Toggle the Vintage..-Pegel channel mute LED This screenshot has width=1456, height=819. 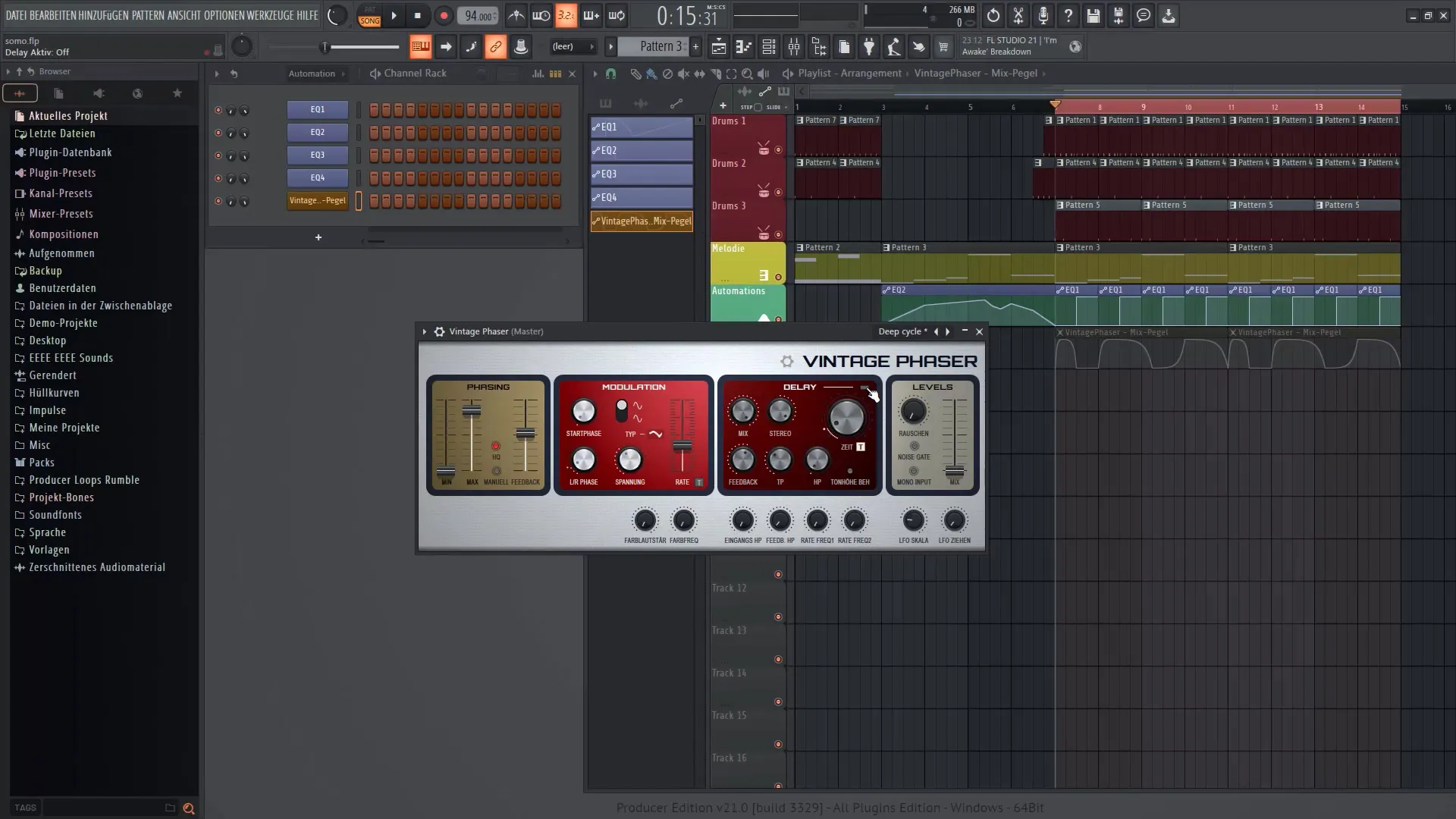[218, 201]
